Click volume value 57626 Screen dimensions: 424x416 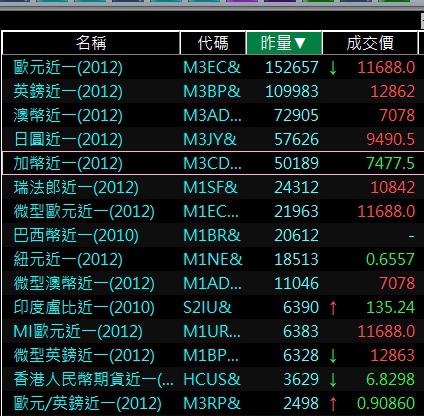coord(296,140)
